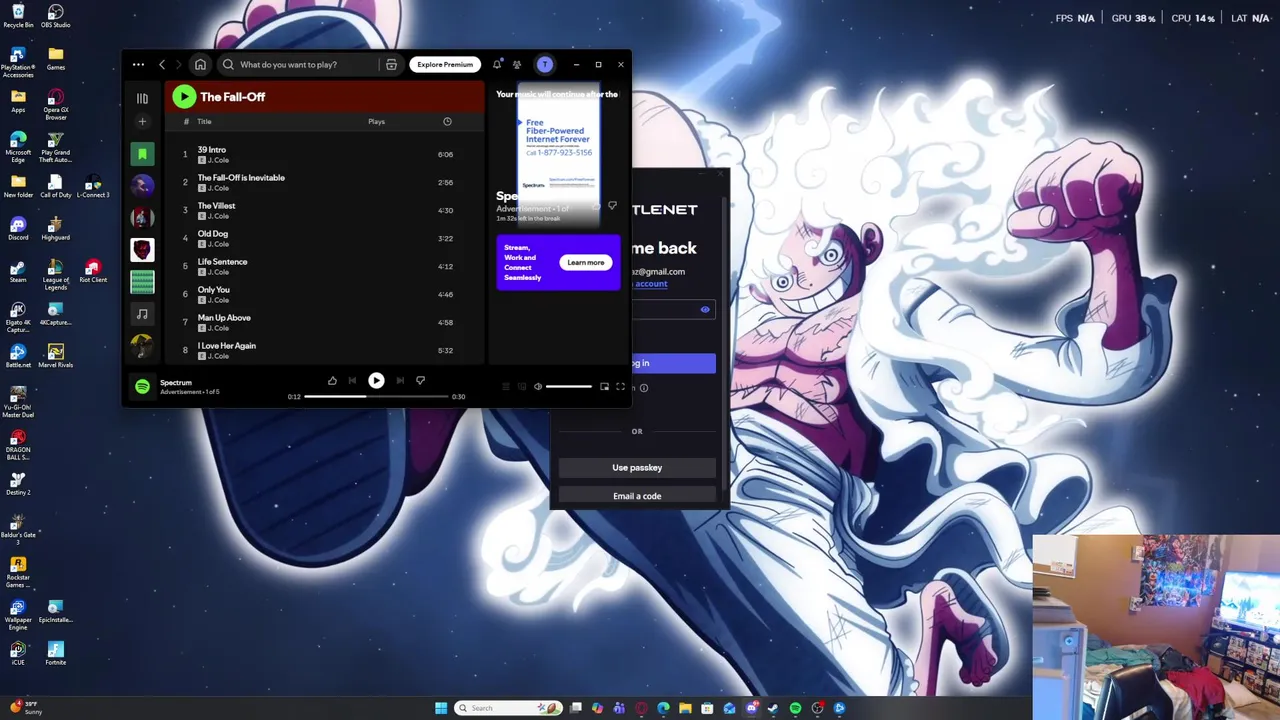The height and width of the screenshot is (720, 1280).
Task: Skip to next track in player
Action: 400,380
